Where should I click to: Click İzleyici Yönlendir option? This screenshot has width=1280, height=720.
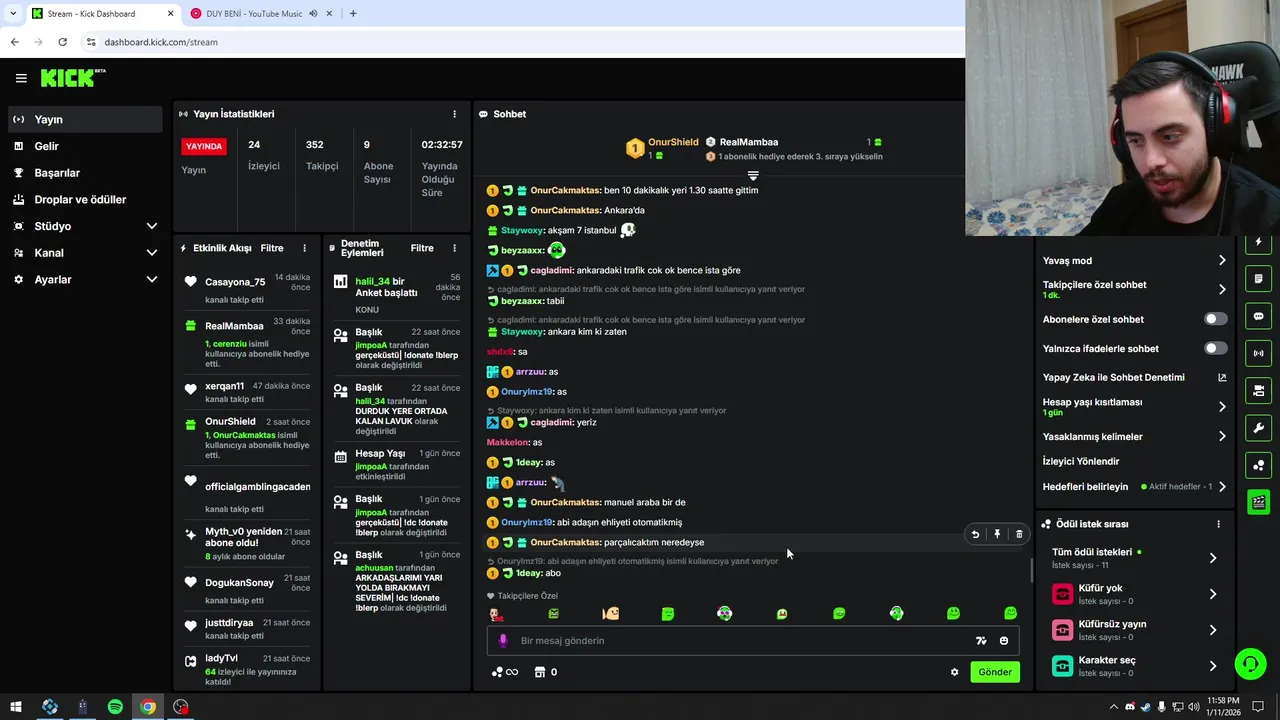pyautogui.click(x=1081, y=461)
